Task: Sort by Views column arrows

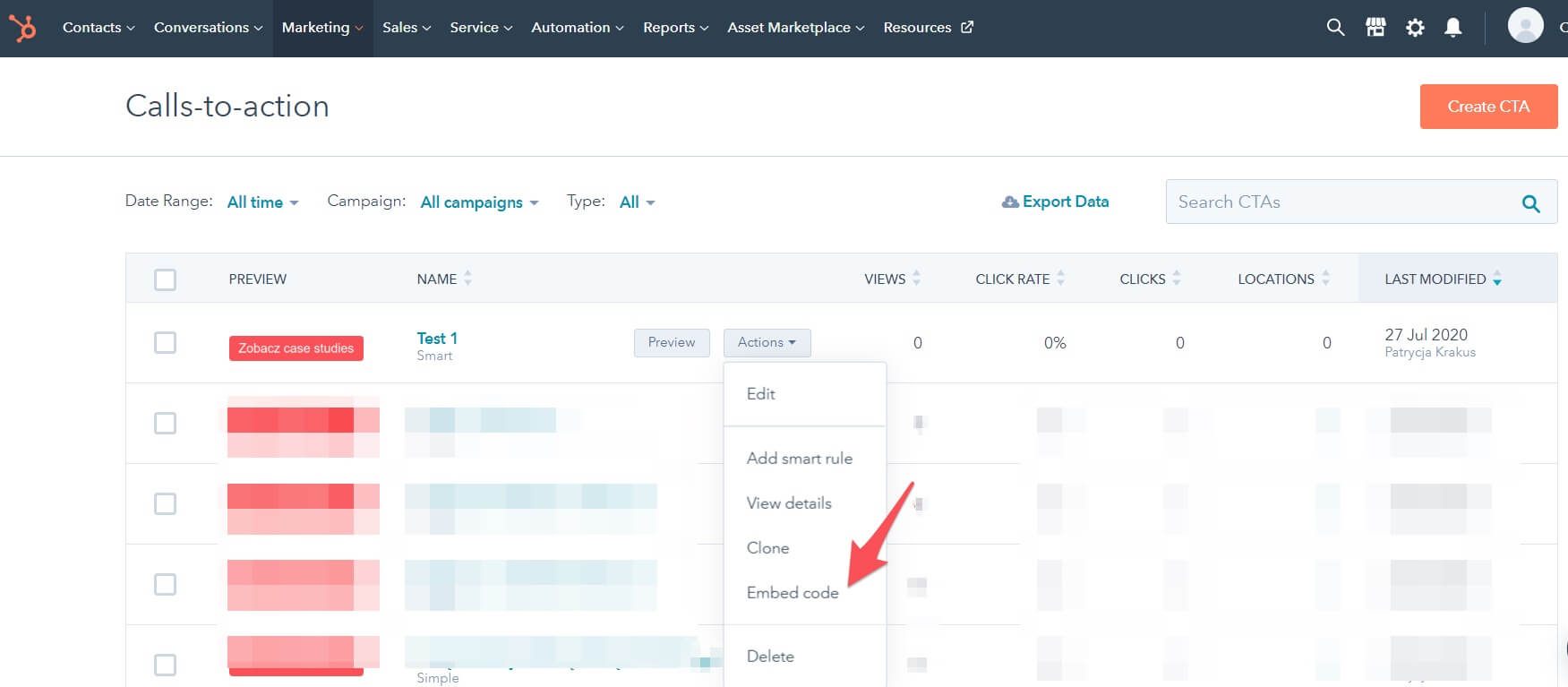Action: (916, 279)
